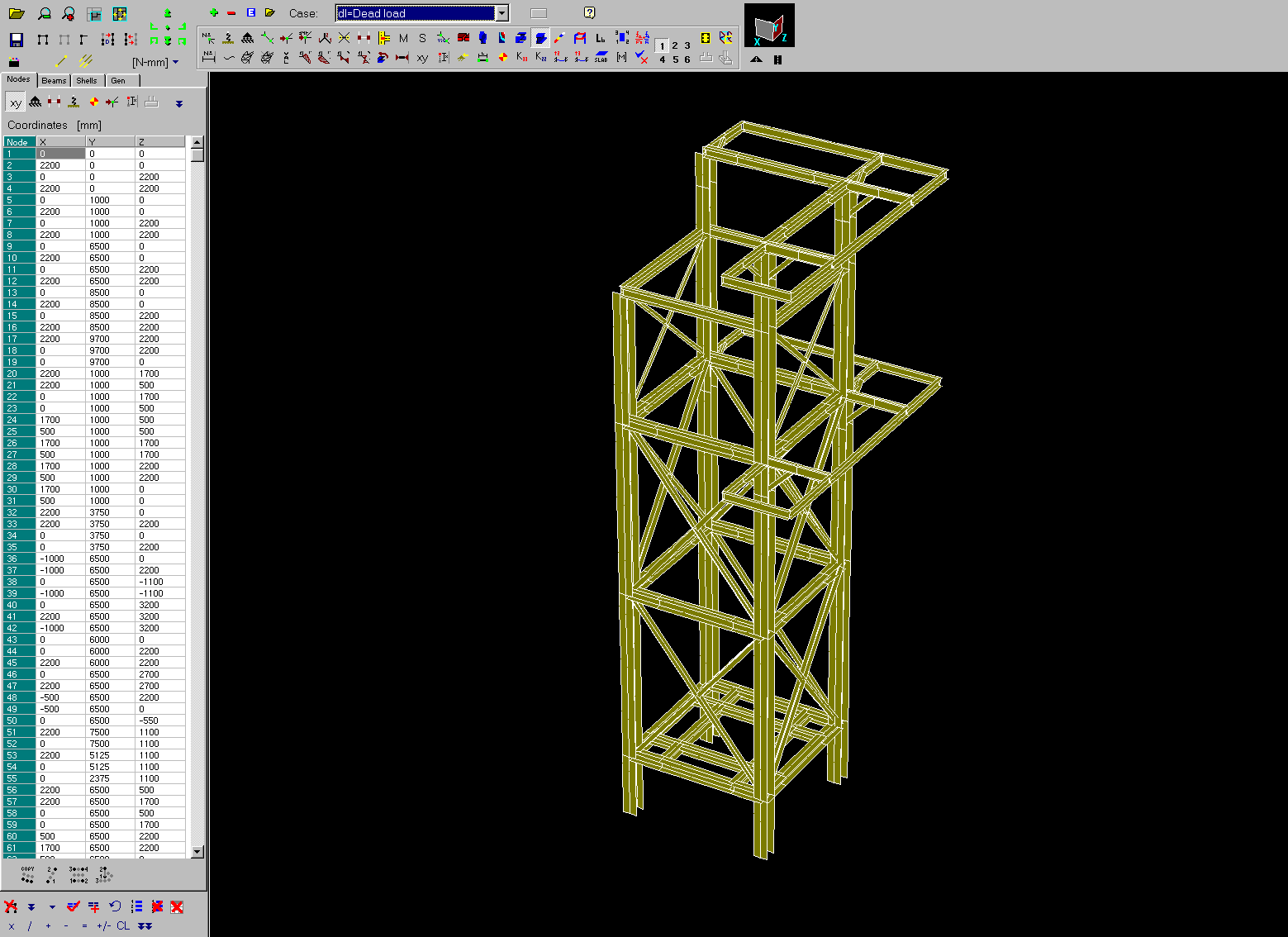Viewport: 1288px width, 937px height.
Task: Click the undo arrow icon below the table
Action: [115, 906]
